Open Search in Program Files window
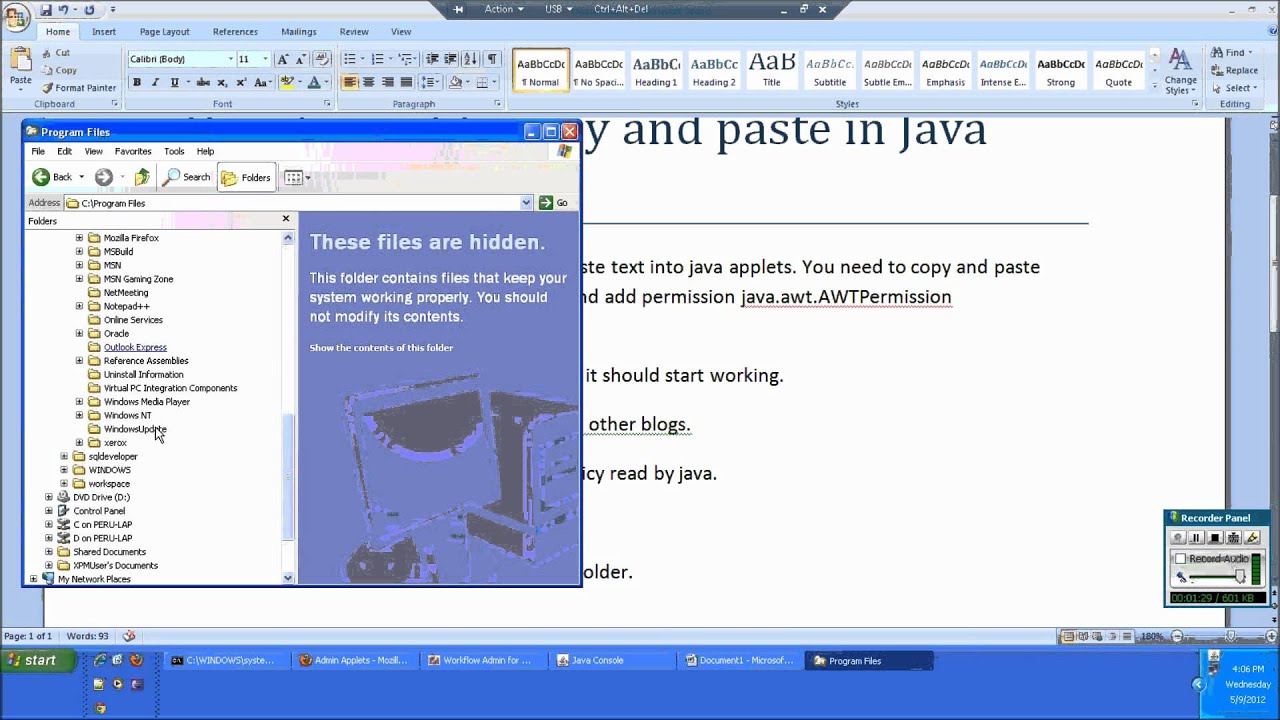This screenshot has height=720, width=1280. point(187,177)
